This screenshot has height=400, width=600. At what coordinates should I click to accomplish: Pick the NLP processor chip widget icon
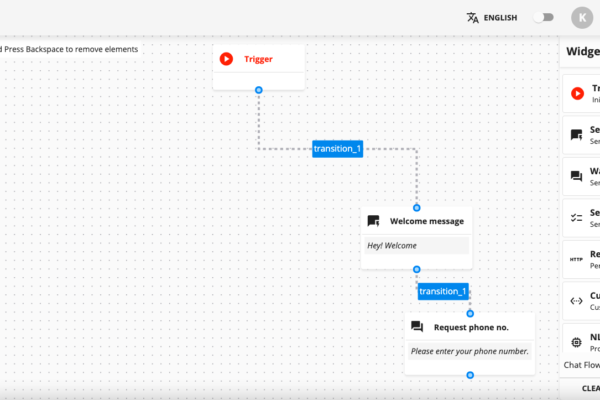coord(576,342)
